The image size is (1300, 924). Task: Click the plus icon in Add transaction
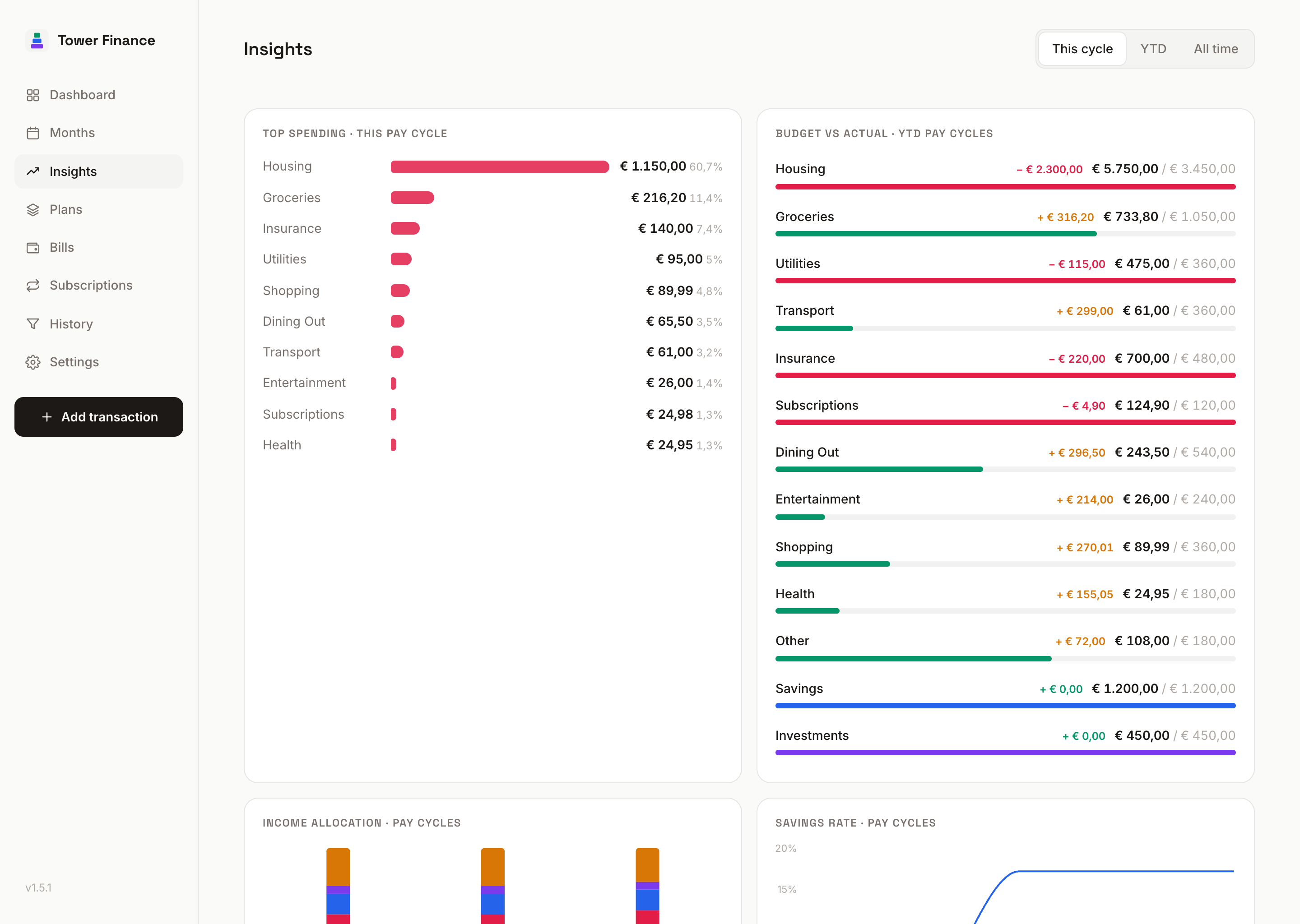point(46,417)
